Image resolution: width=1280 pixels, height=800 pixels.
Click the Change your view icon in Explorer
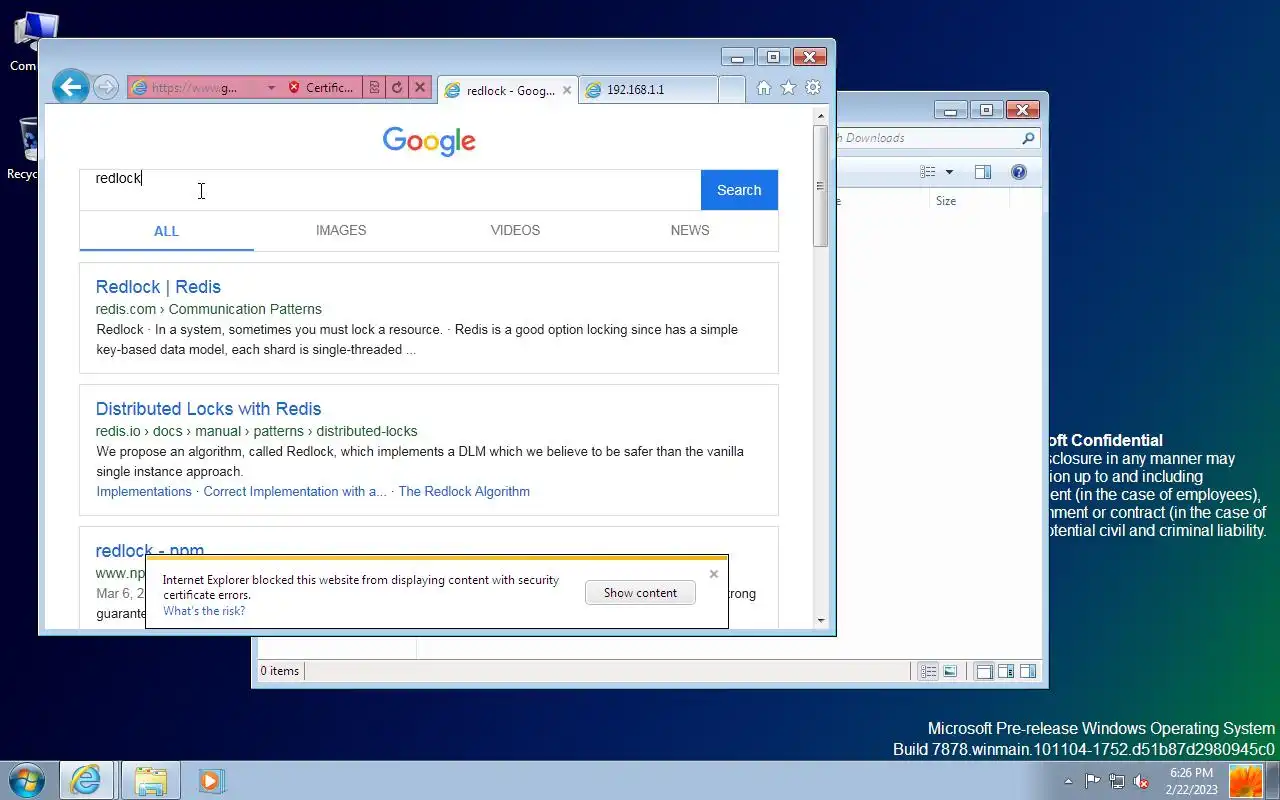[928, 172]
